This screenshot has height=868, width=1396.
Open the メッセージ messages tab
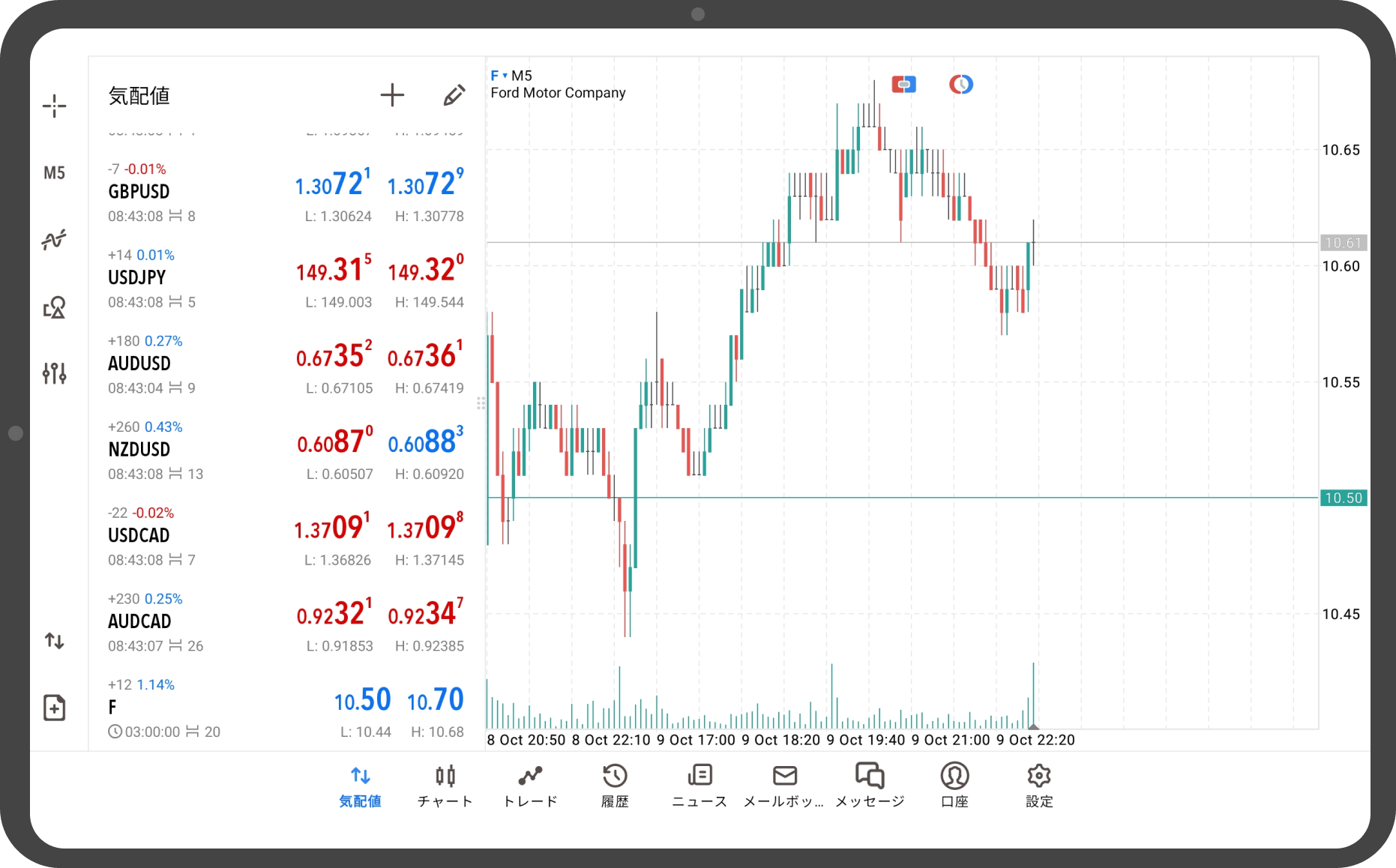[x=870, y=786]
